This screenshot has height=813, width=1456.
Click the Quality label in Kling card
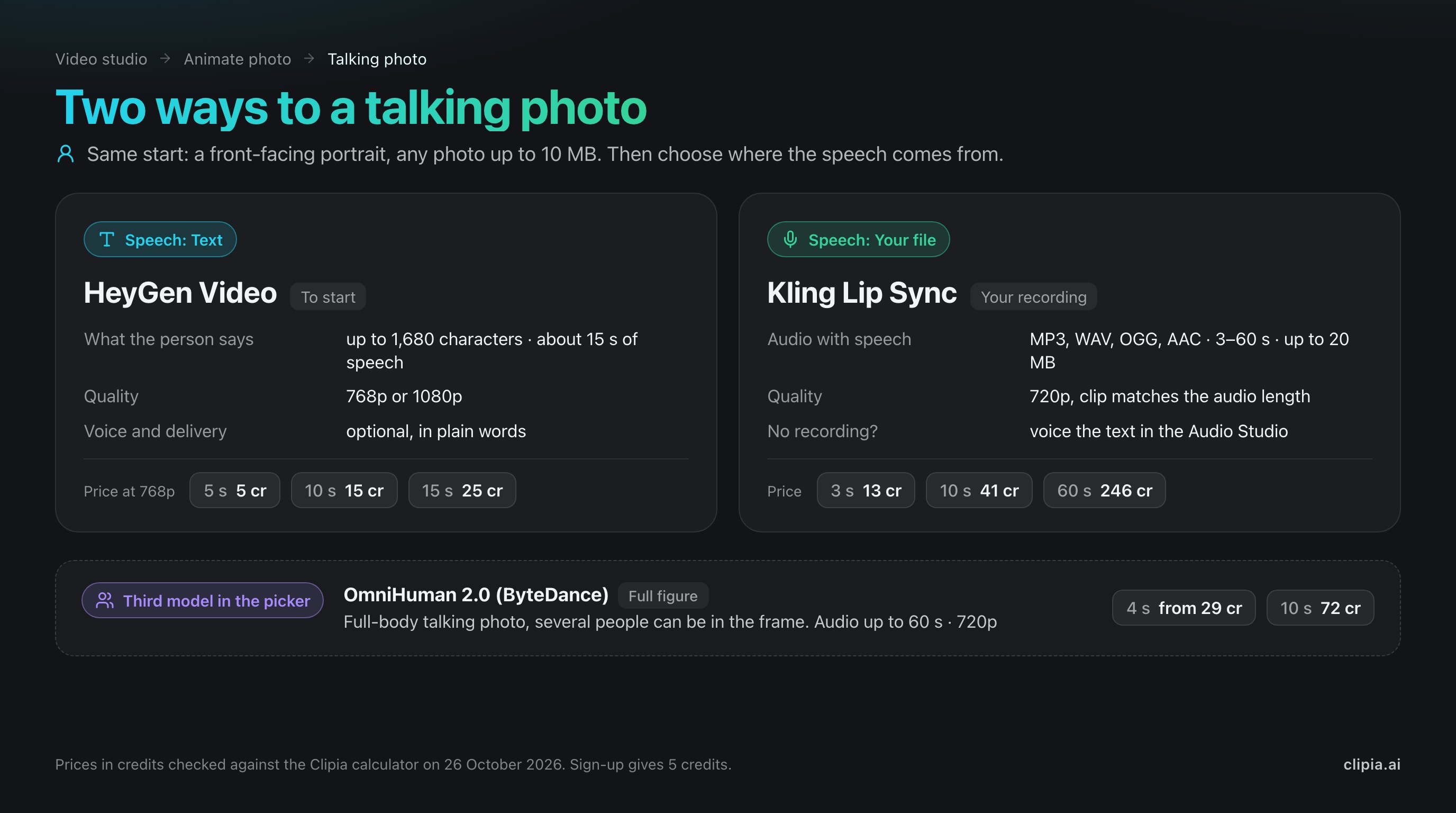coord(795,396)
